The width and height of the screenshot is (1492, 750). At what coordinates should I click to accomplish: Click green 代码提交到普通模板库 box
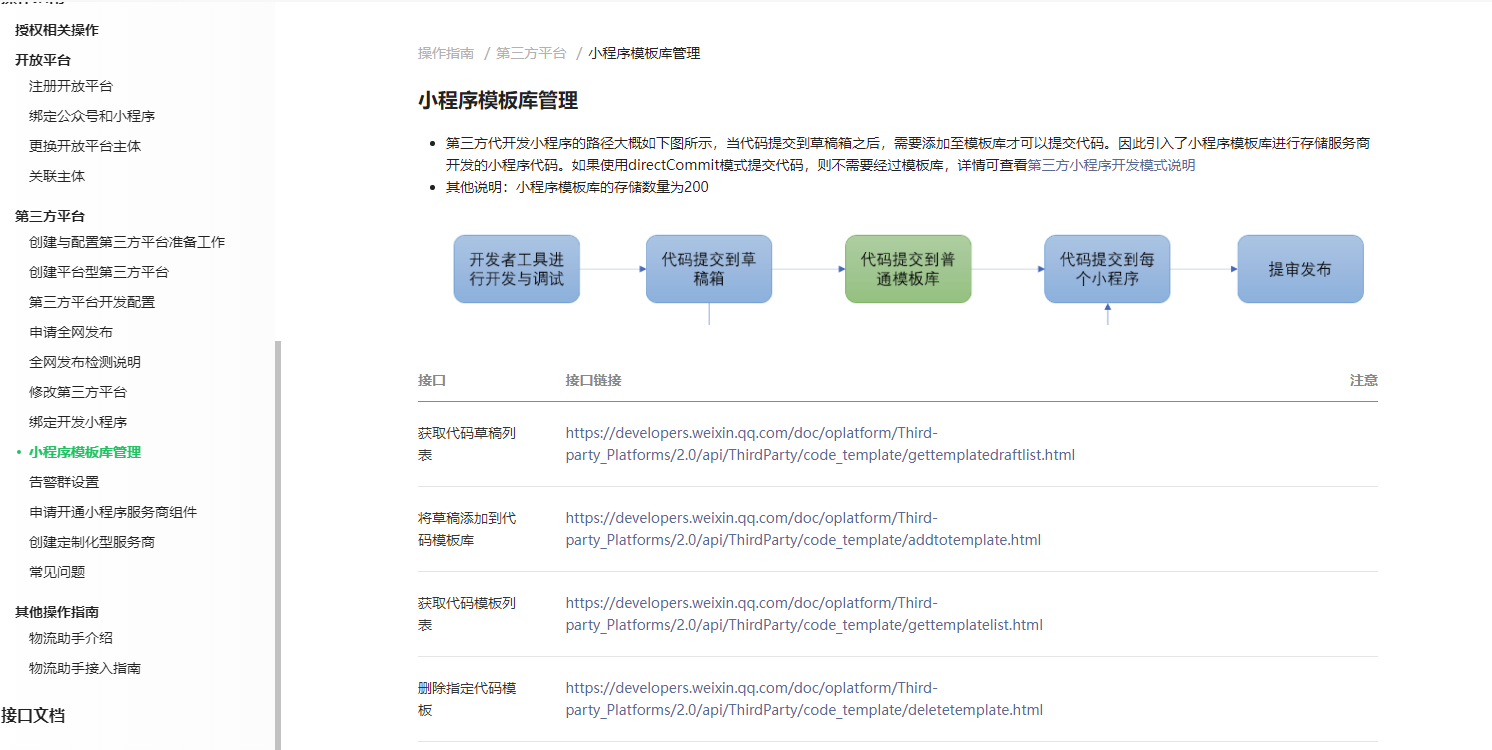click(908, 269)
